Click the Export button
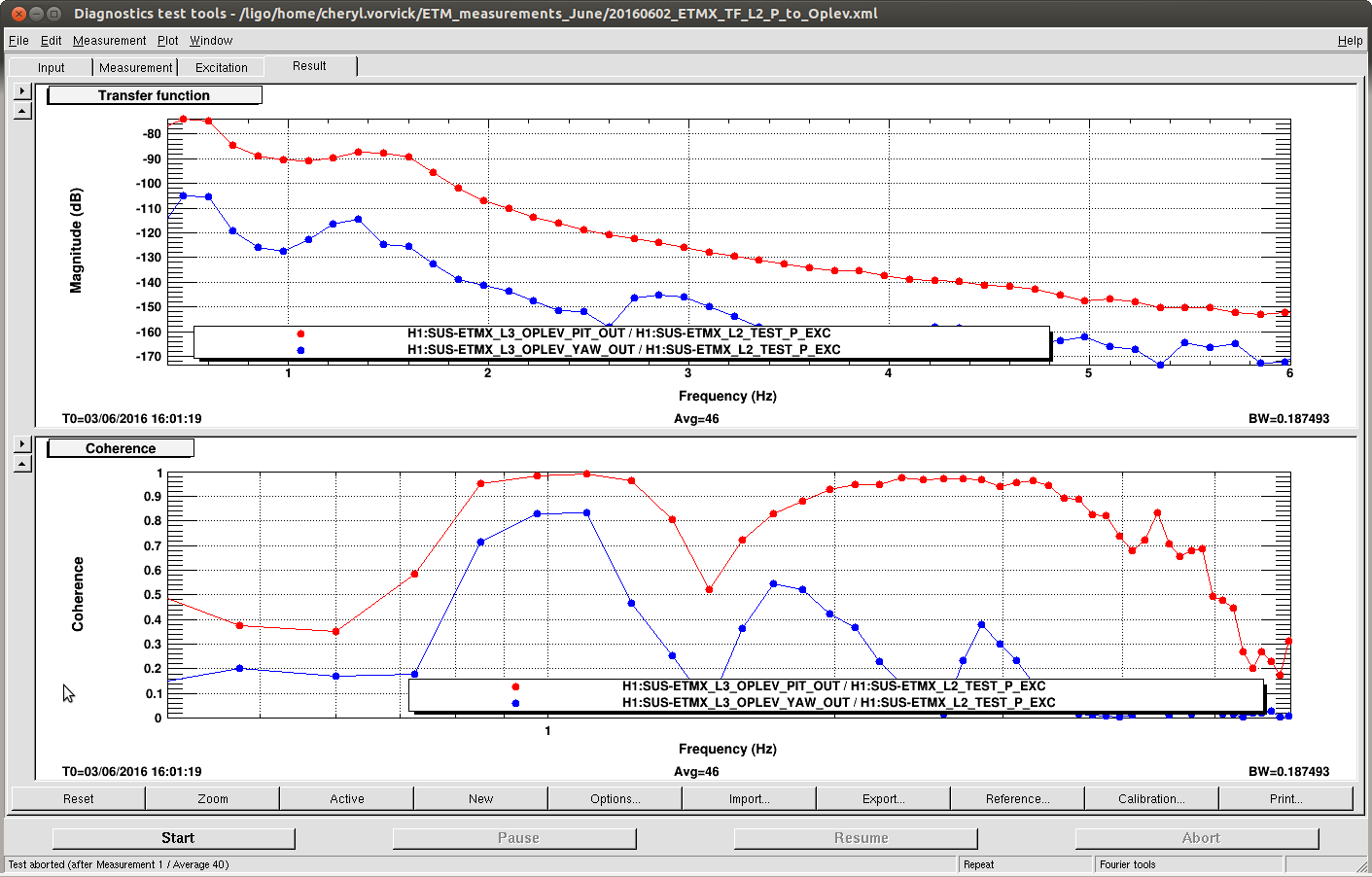This screenshot has height=877, width=1372. tap(883, 798)
